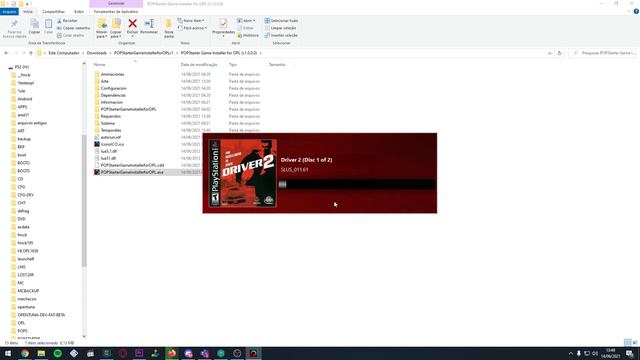Image resolution: width=640 pixels, height=360 pixels.
Task: Click Inverter seleção
Action: click(281, 36)
